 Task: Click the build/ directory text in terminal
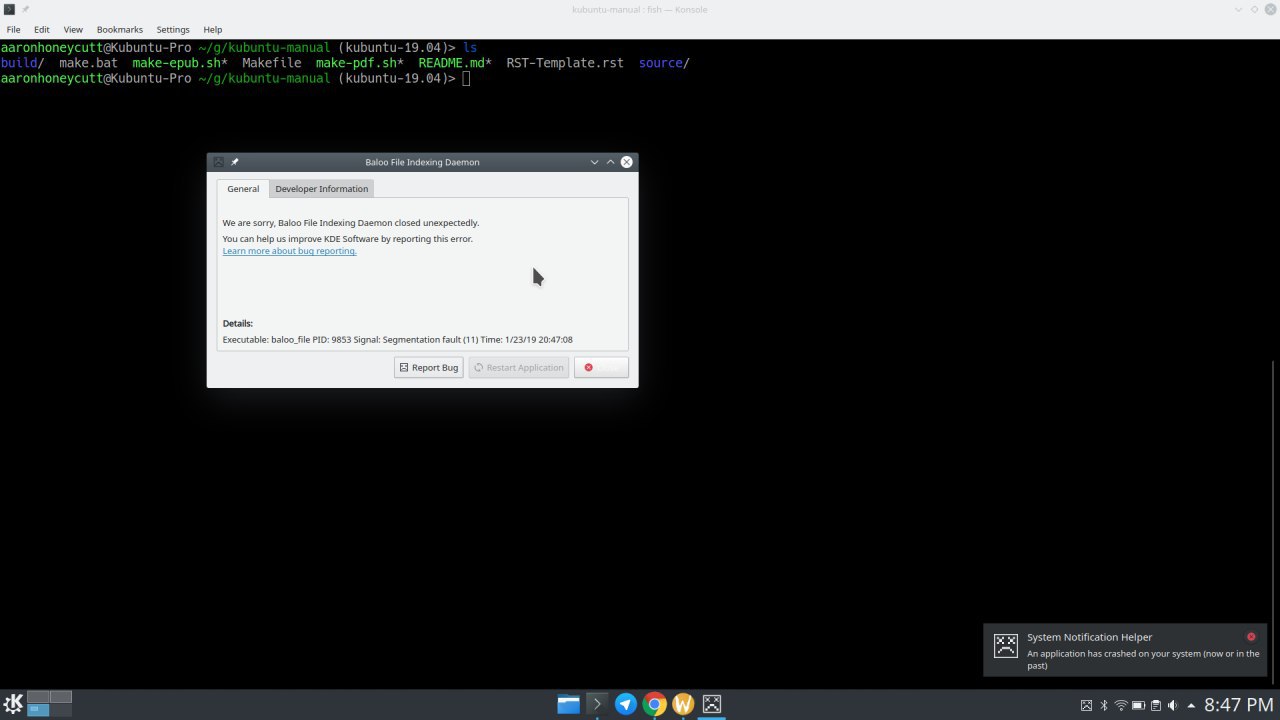click(22, 63)
